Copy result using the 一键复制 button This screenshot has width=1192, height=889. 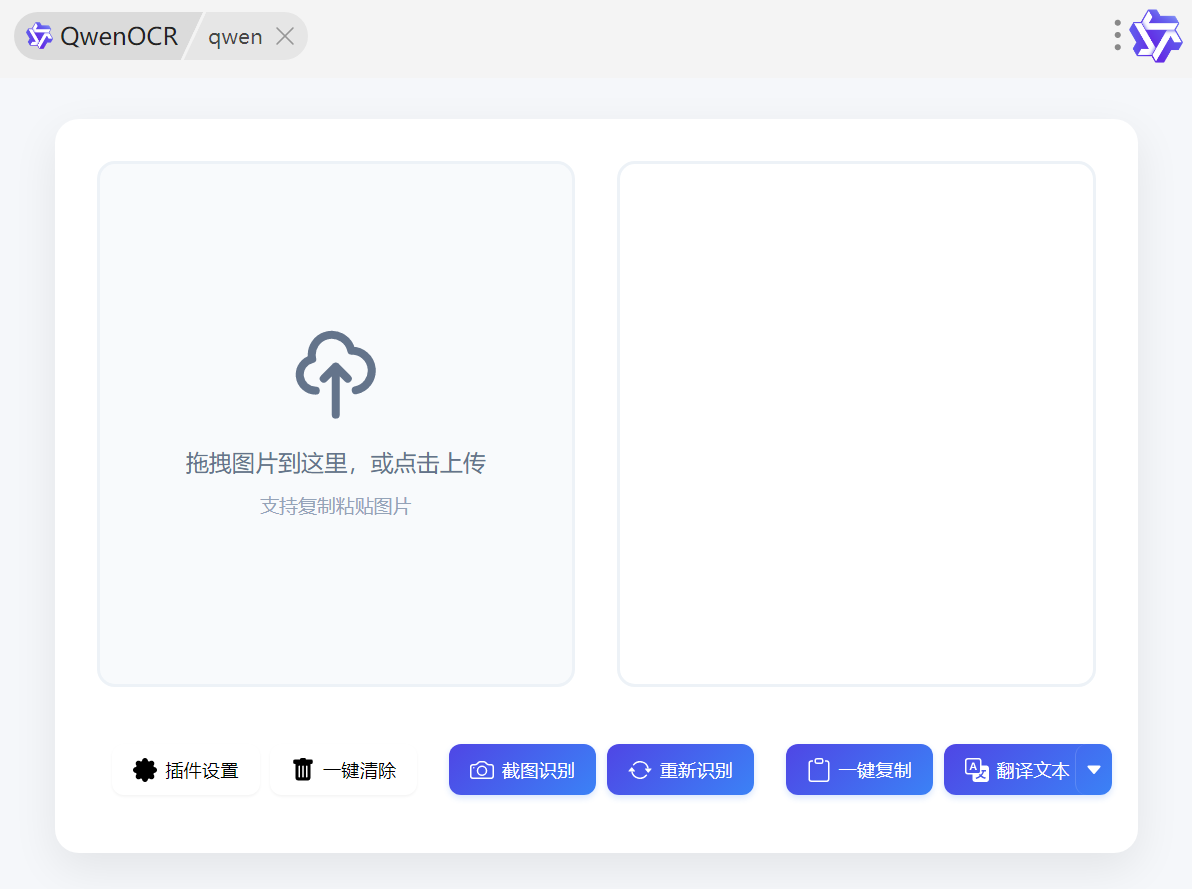click(859, 770)
